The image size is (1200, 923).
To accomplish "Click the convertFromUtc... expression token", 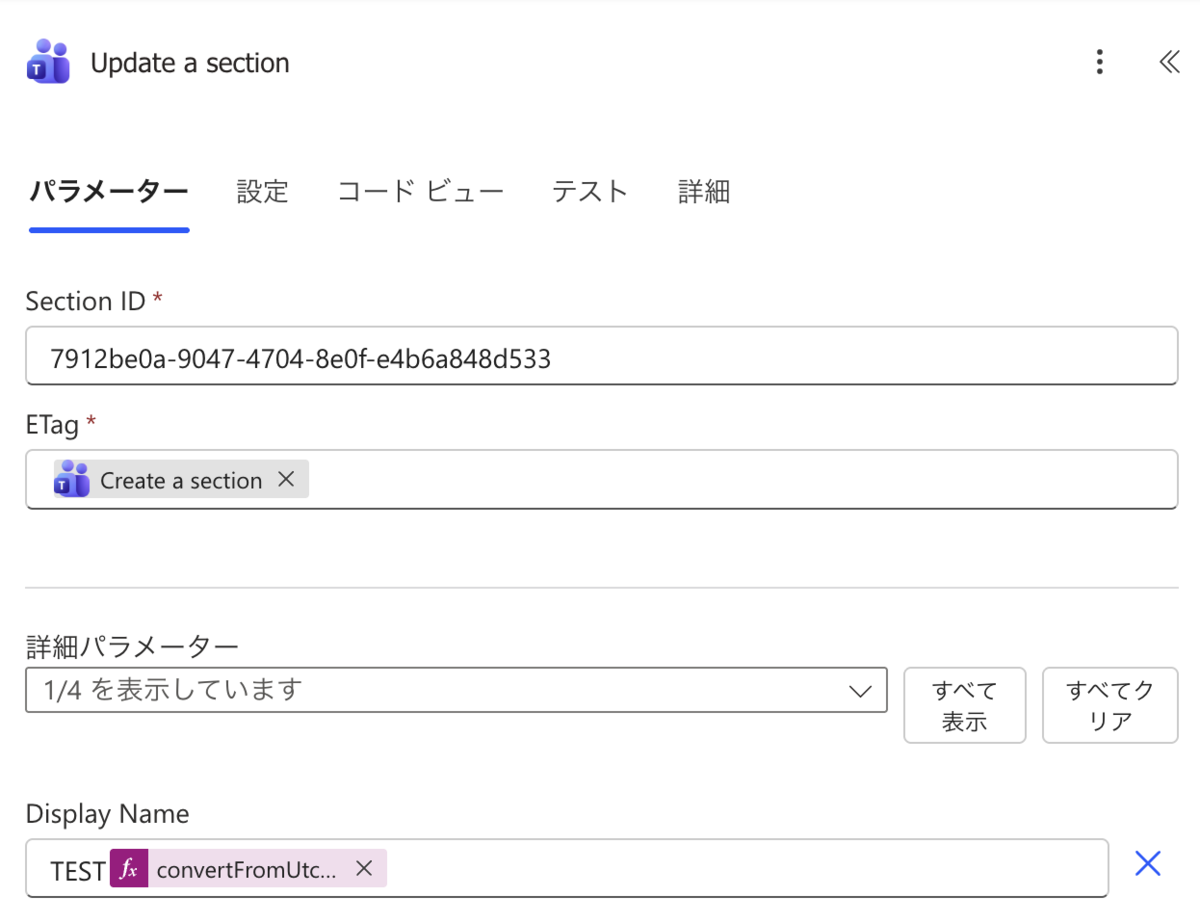I will [248, 869].
